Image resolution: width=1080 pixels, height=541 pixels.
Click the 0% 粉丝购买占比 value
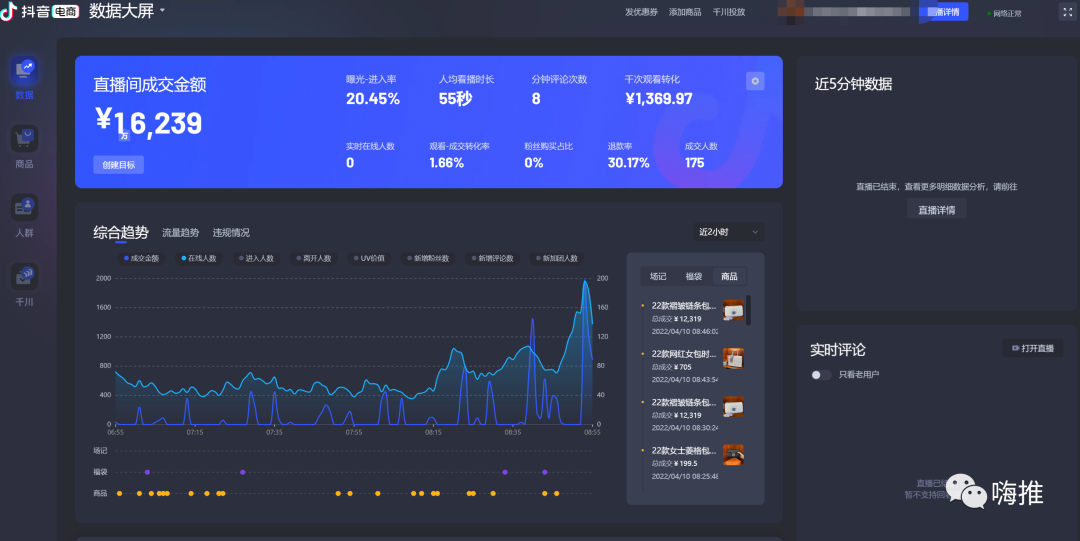click(534, 163)
